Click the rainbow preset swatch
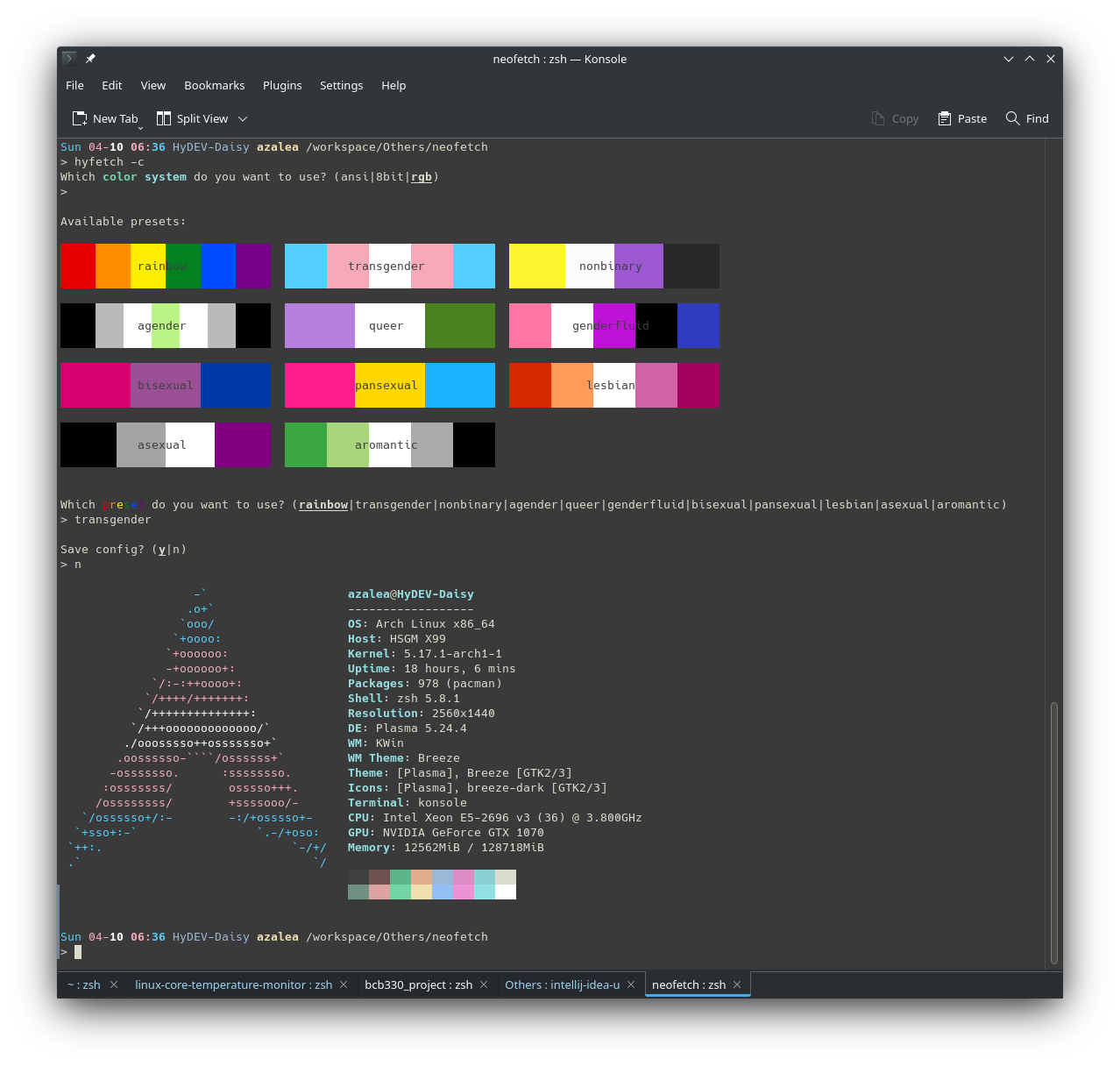Image resolution: width=1120 pixels, height=1066 pixels. (x=166, y=266)
